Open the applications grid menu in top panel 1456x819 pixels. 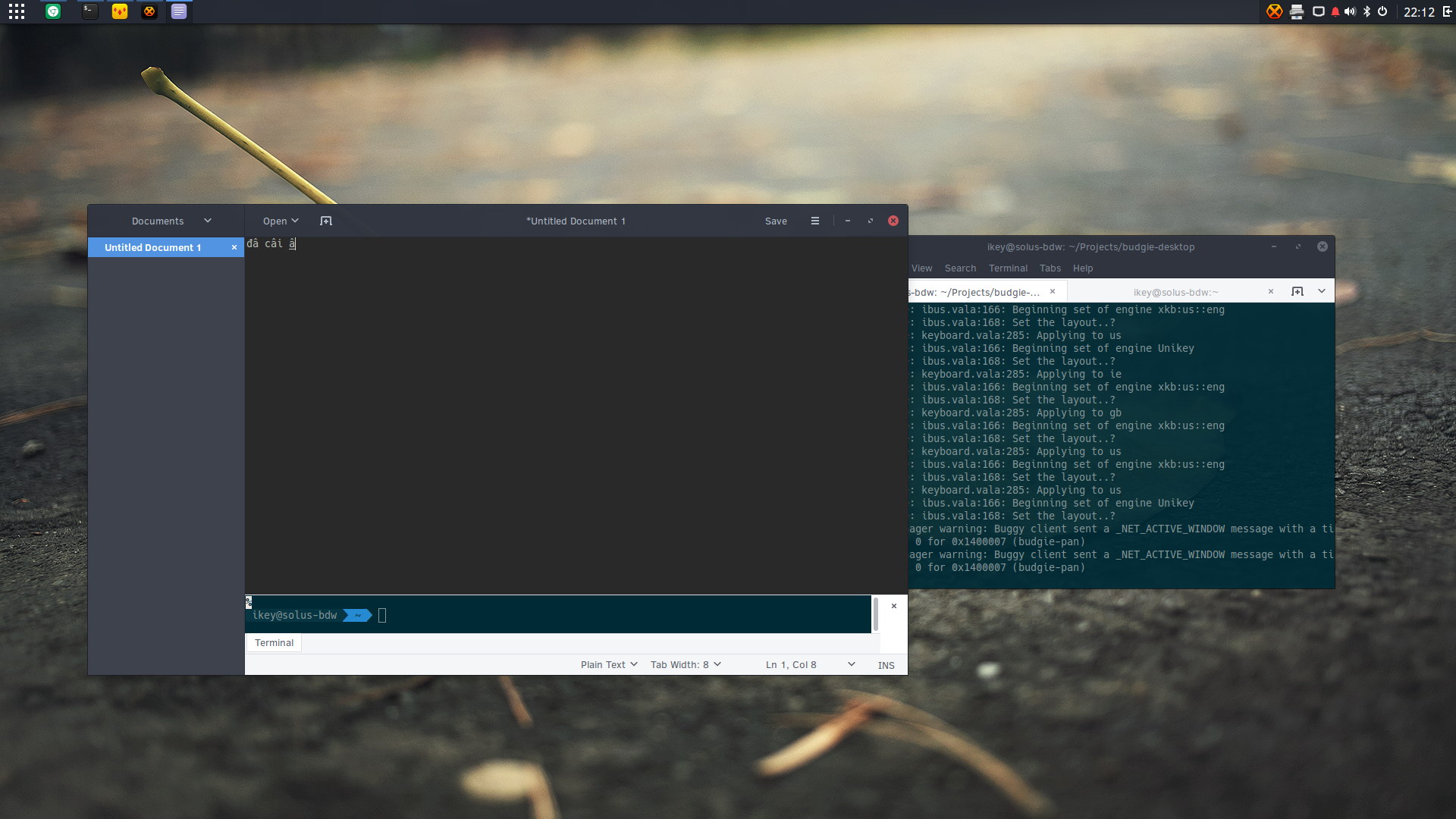[17, 11]
